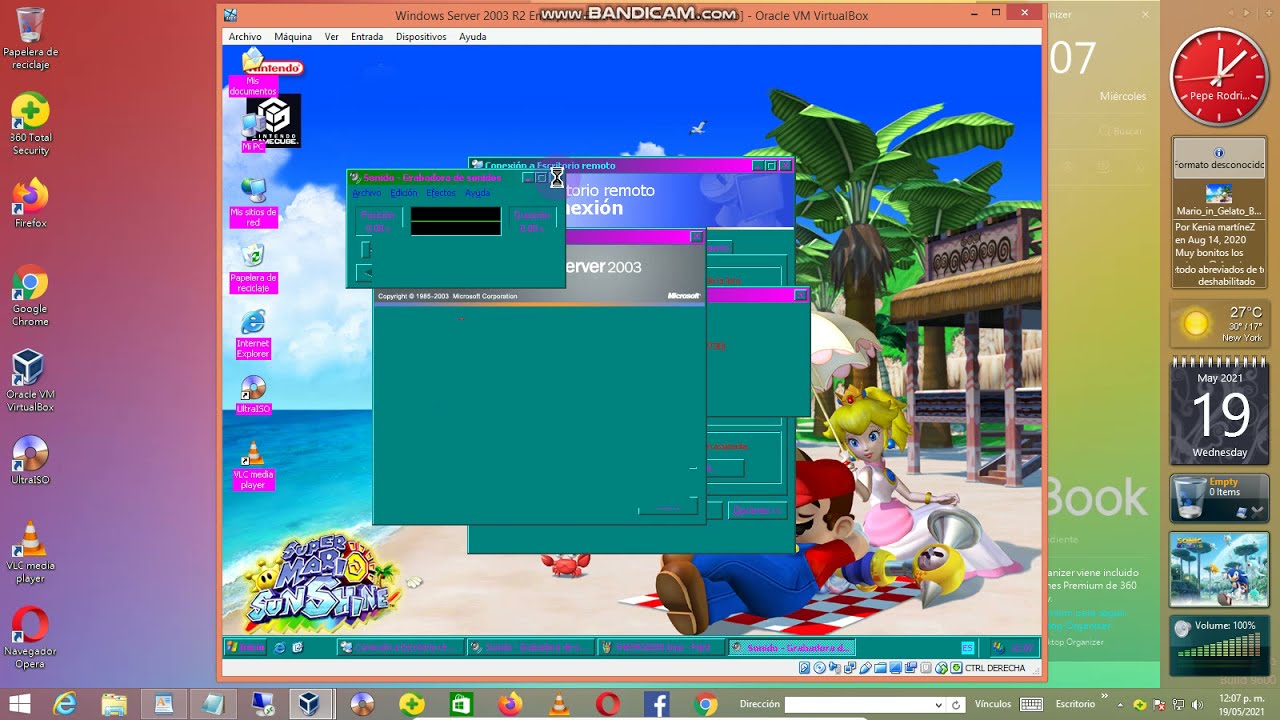Open the Ayuda menu in VirtualBox
Screen dimensions: 1280x720
coord(472,37)
